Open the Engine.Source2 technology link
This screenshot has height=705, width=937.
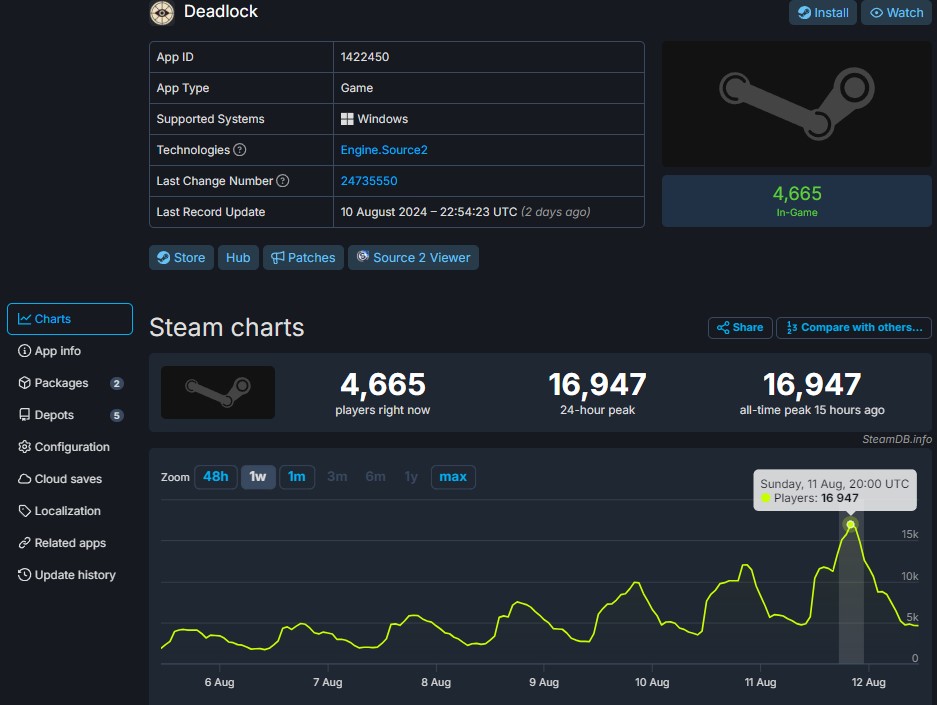point(384,150)
